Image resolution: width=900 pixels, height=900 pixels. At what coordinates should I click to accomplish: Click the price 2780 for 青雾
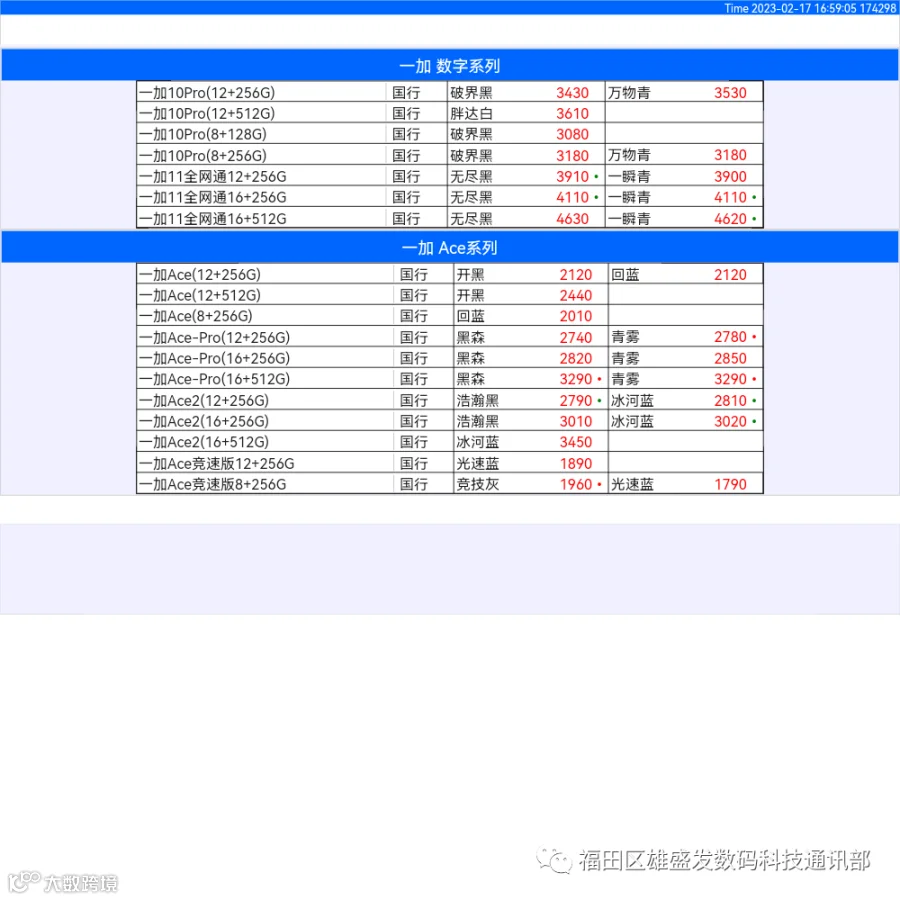click(x=730, y=337)
